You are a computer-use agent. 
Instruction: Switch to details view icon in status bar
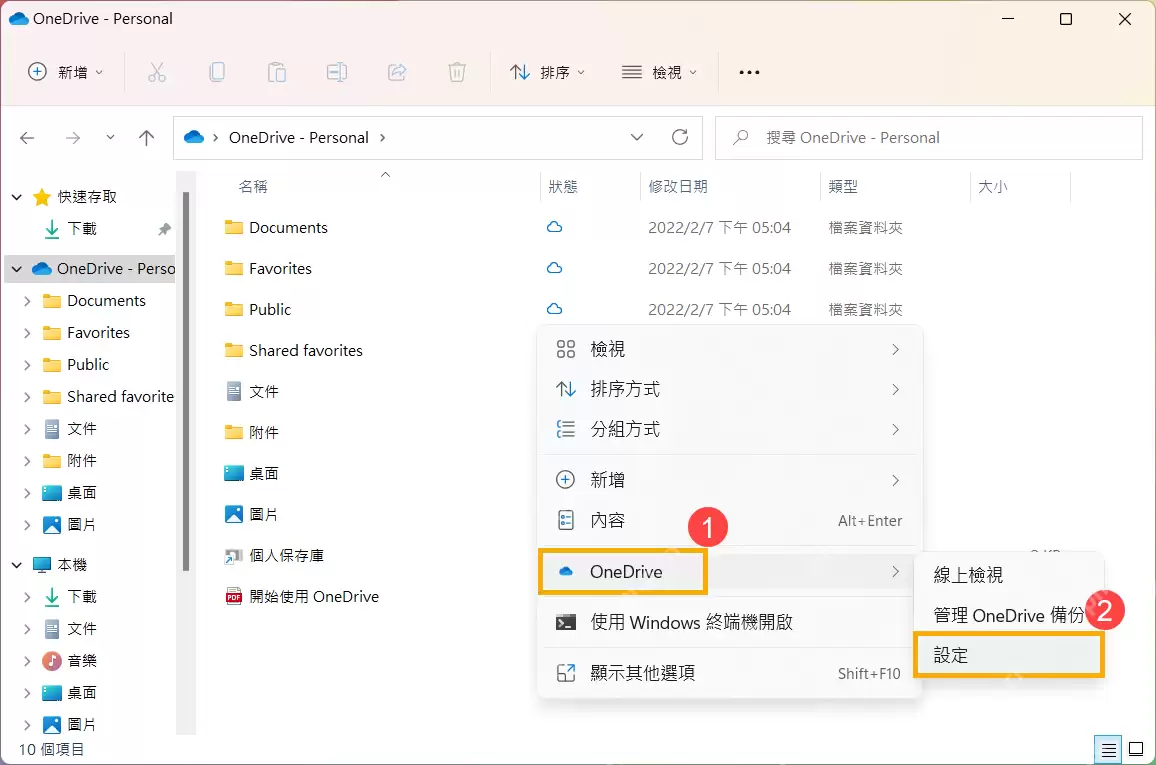[x=1108, y=750]
